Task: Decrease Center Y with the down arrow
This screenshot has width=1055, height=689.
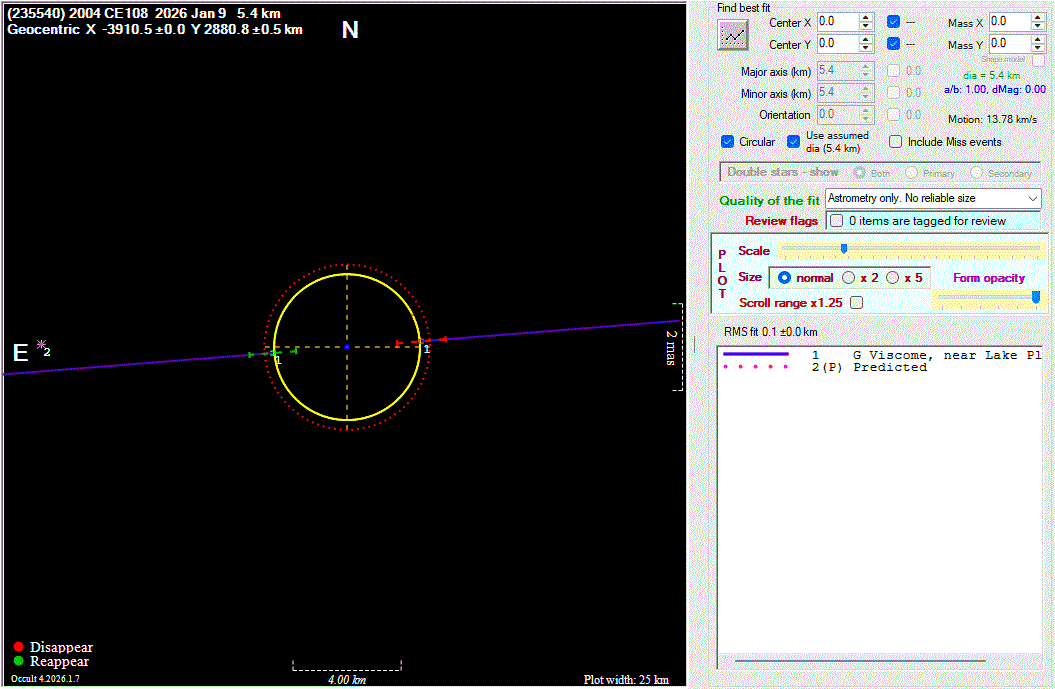Action: 866,48
